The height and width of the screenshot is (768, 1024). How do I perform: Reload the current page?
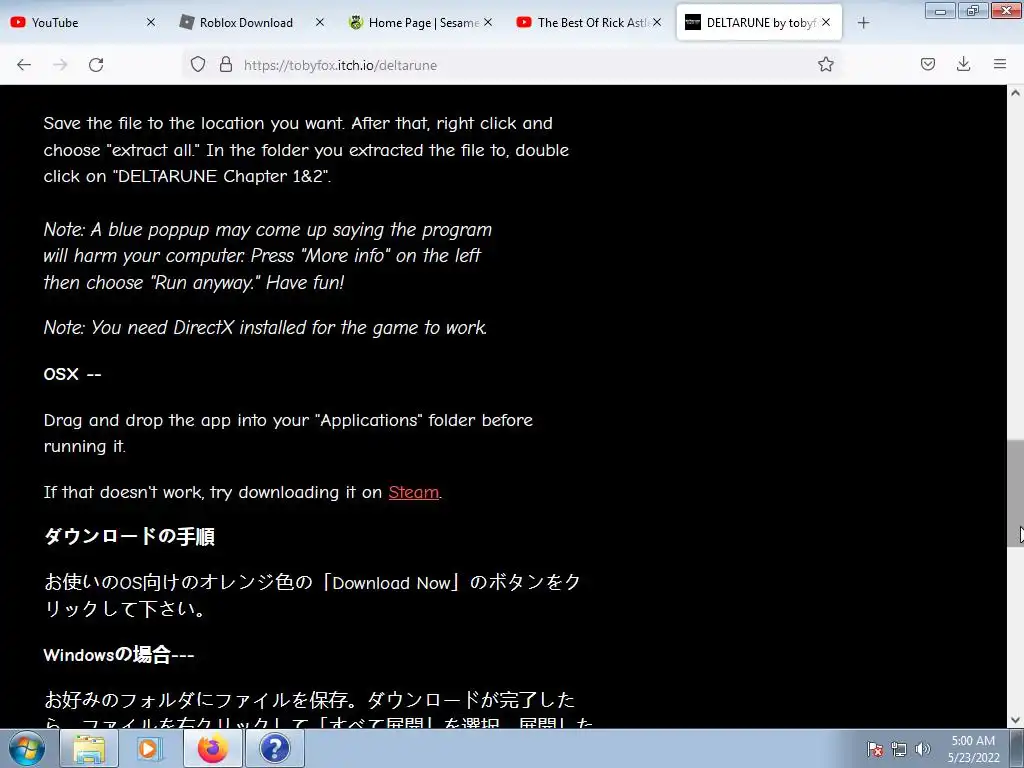pos(96,65)
